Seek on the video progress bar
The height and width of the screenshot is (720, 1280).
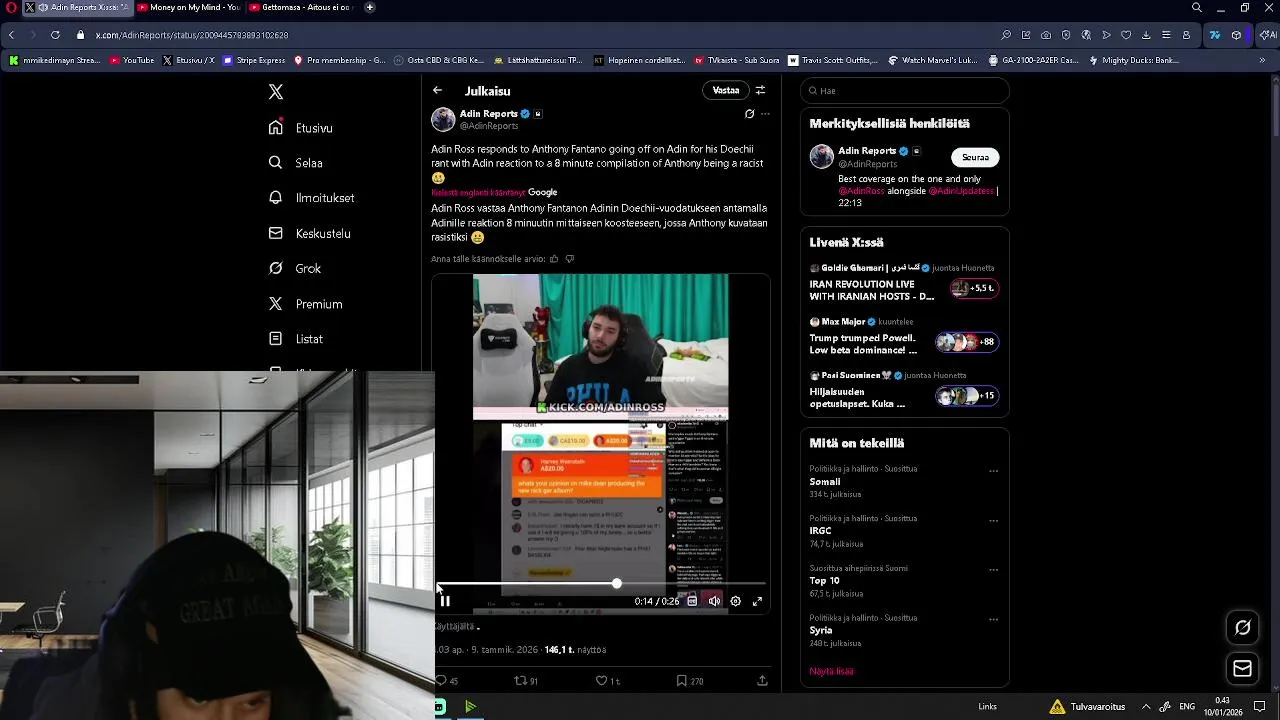click(601, 583)
